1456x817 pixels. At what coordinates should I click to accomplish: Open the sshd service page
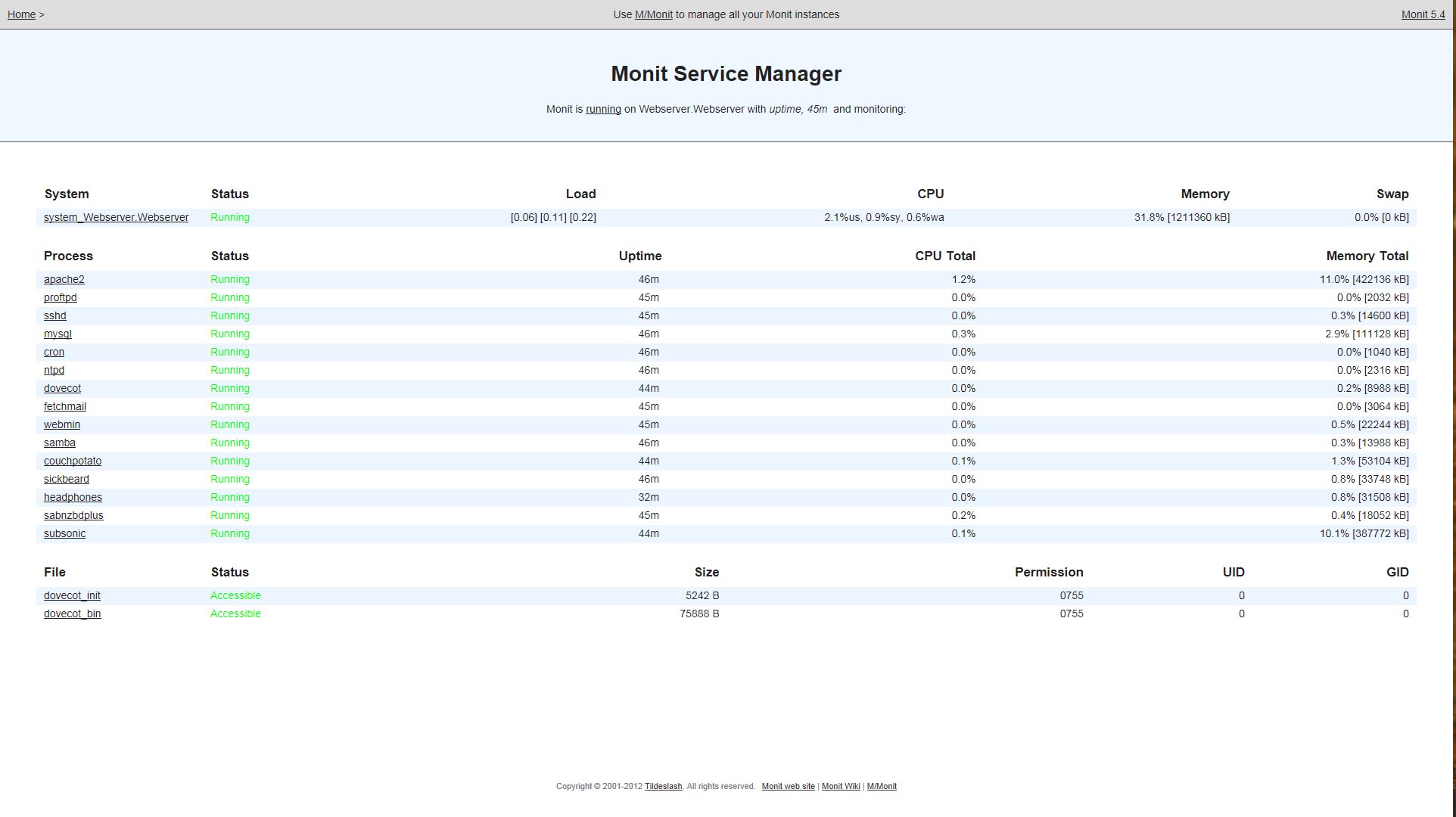point(54,315)
